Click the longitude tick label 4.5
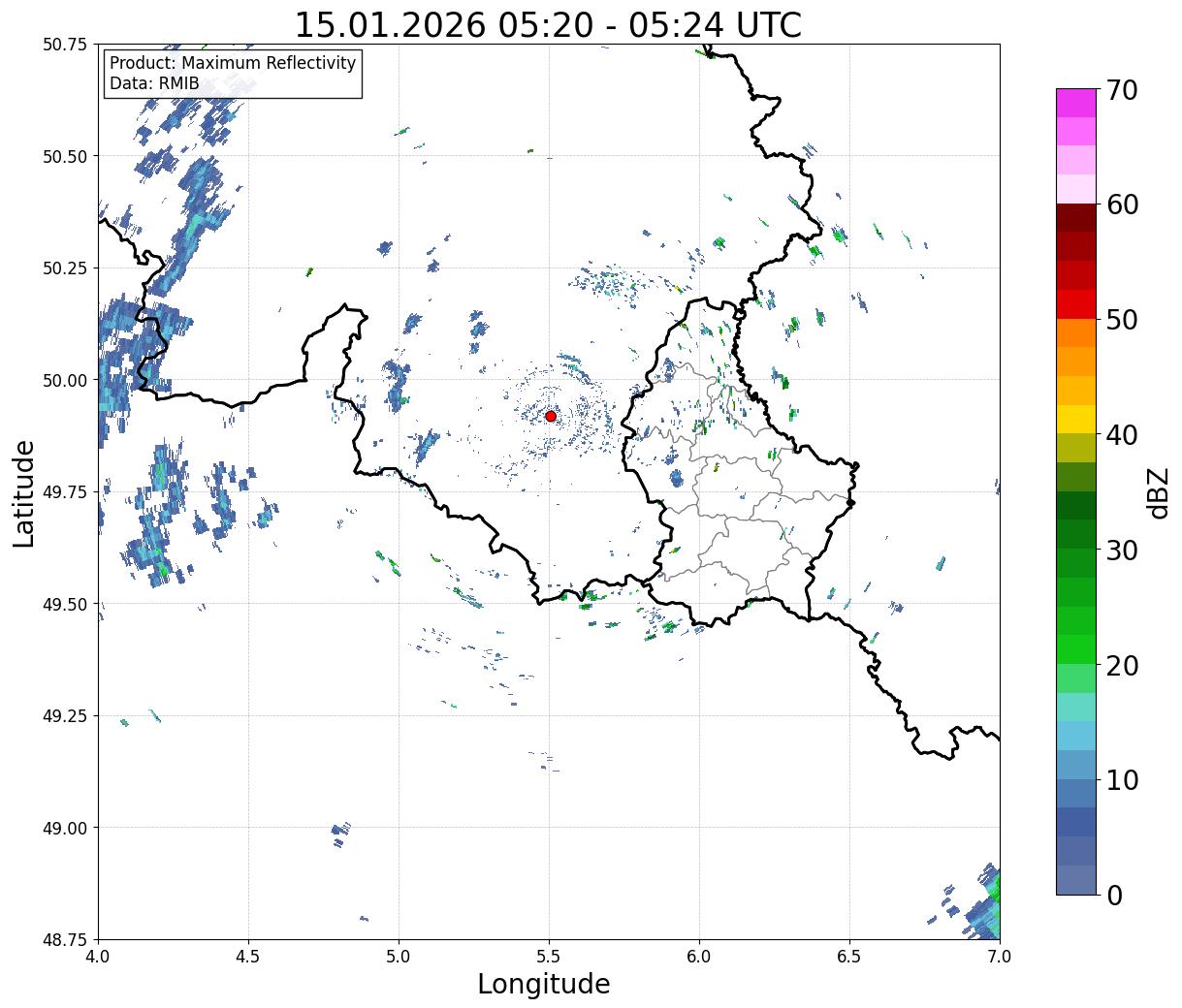Image resolution: width=1182 pixels, height=1008 pixels. pyautogui.click(x=249, y=957)
